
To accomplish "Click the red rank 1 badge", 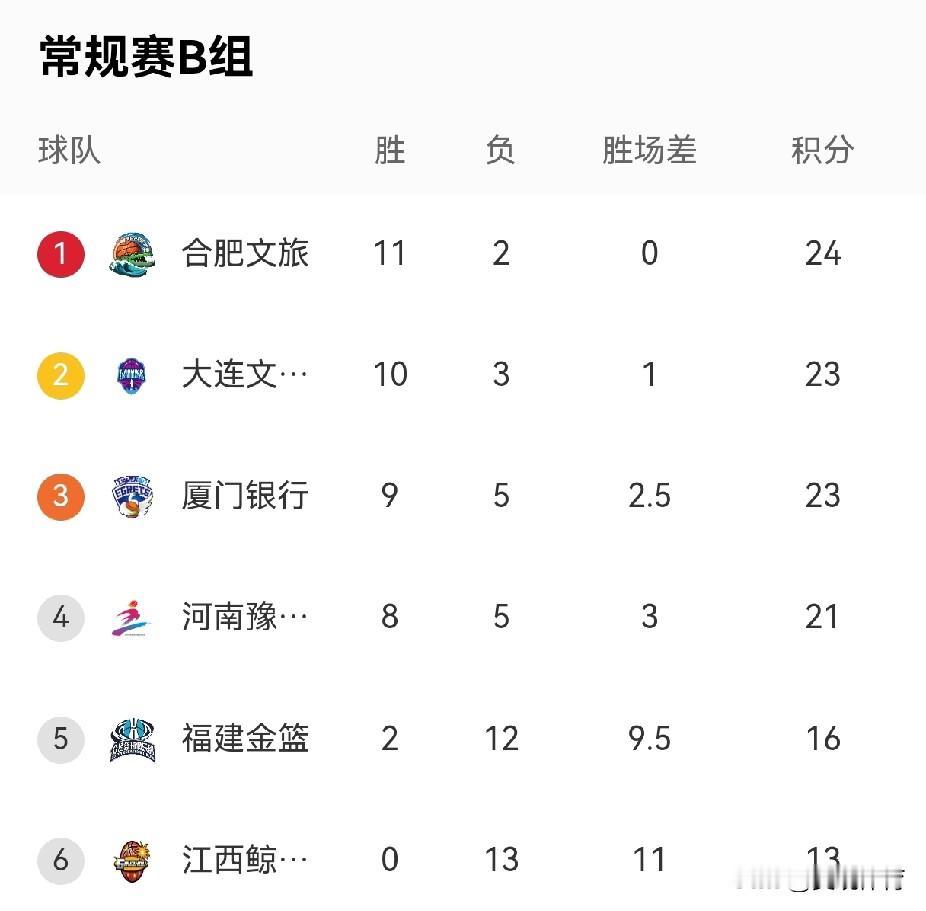I will [x=61, y=254].
